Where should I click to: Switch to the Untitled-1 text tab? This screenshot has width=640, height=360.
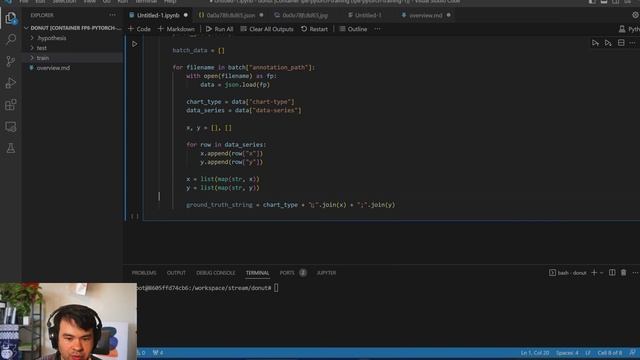click(x=368, y=15)
